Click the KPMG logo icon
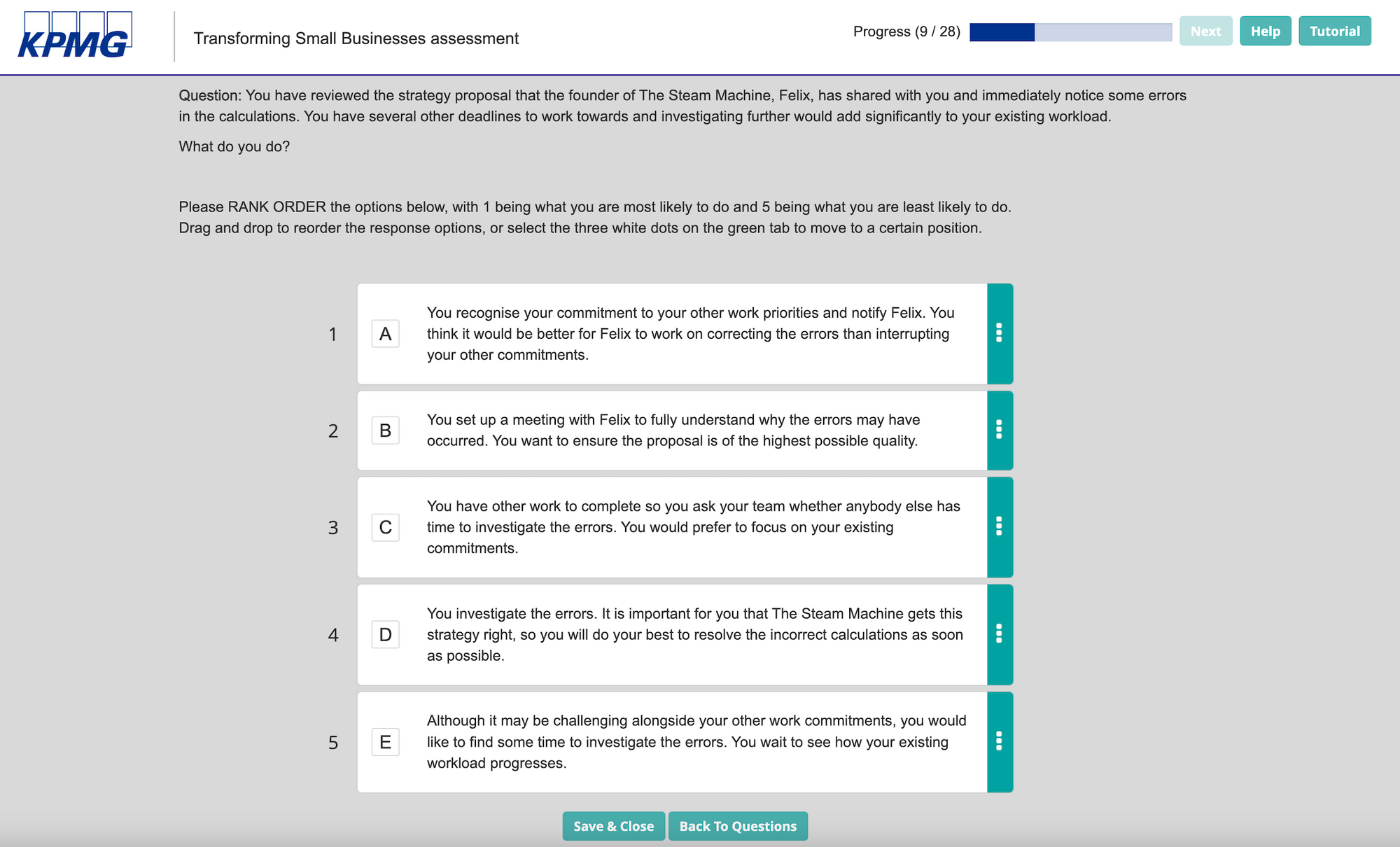The image size is (1400, 847). coord(74,37)
